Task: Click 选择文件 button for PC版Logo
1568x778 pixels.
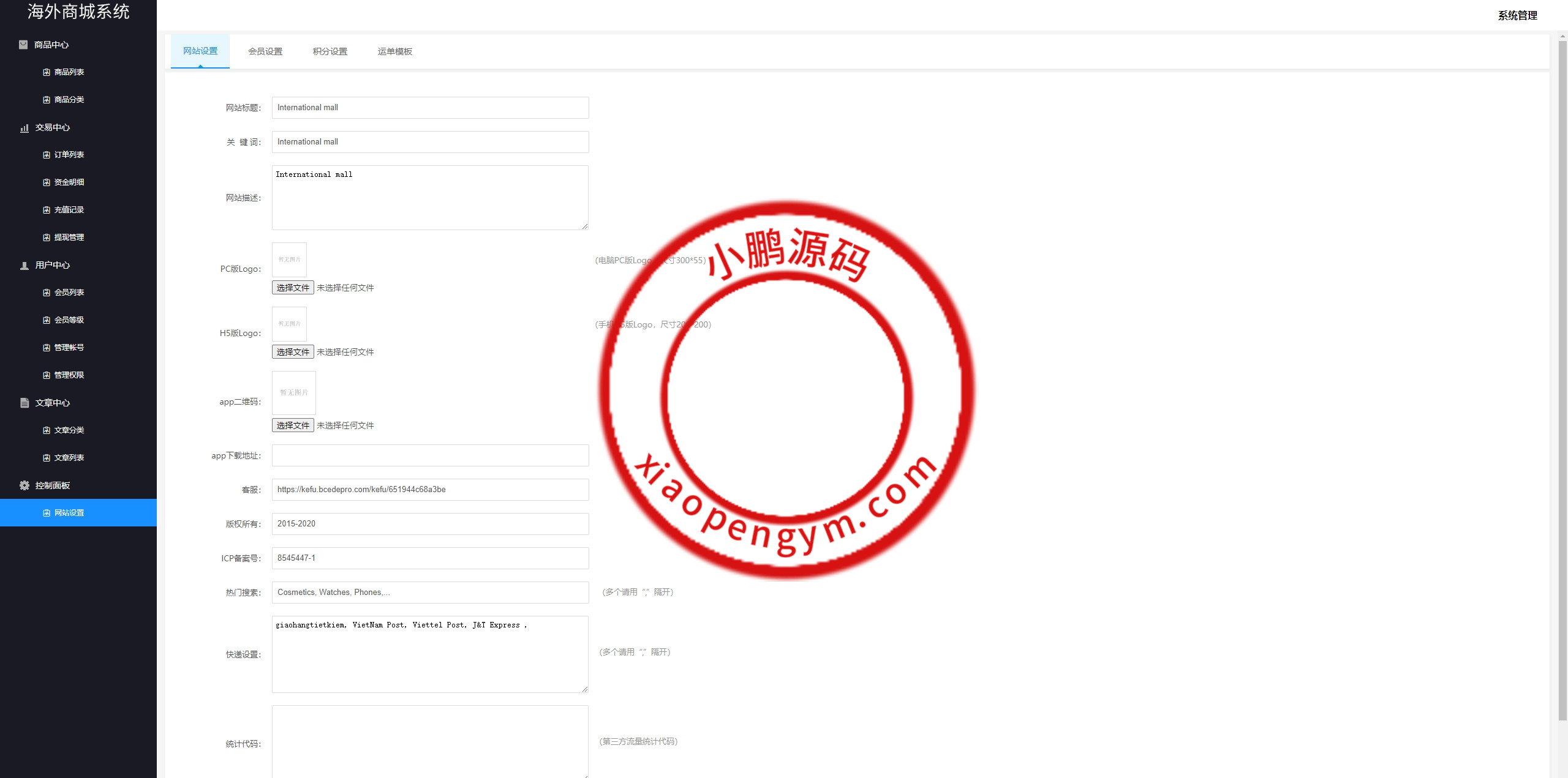Action: [x=293, y=288]
